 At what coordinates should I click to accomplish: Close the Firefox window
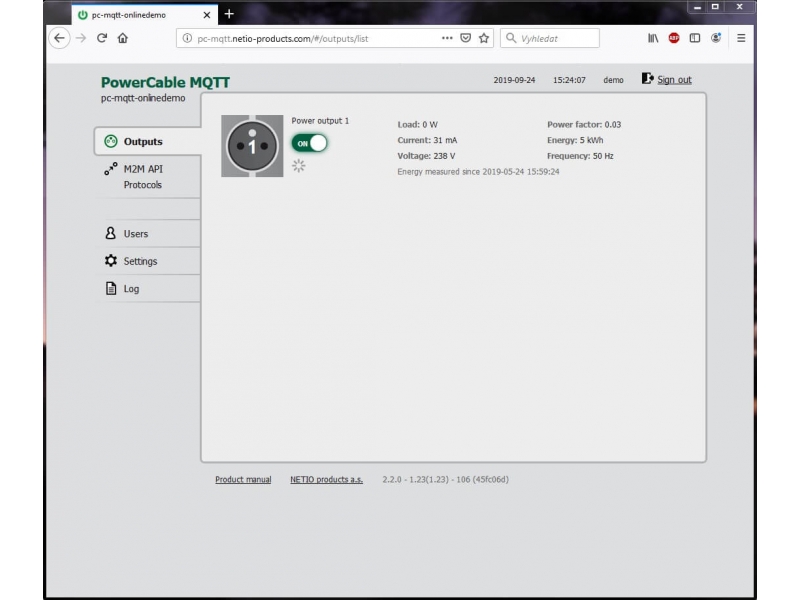coord(739,7)
